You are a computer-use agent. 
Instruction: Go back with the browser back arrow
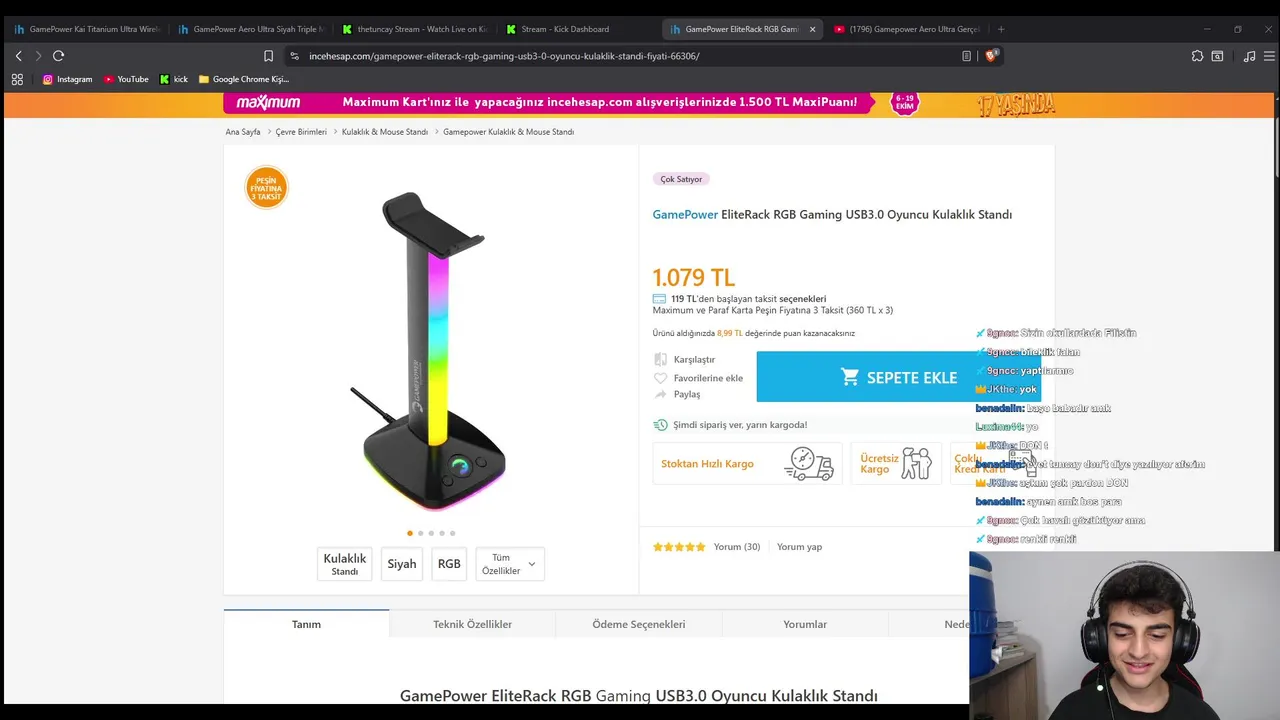(x=18, y=56)
